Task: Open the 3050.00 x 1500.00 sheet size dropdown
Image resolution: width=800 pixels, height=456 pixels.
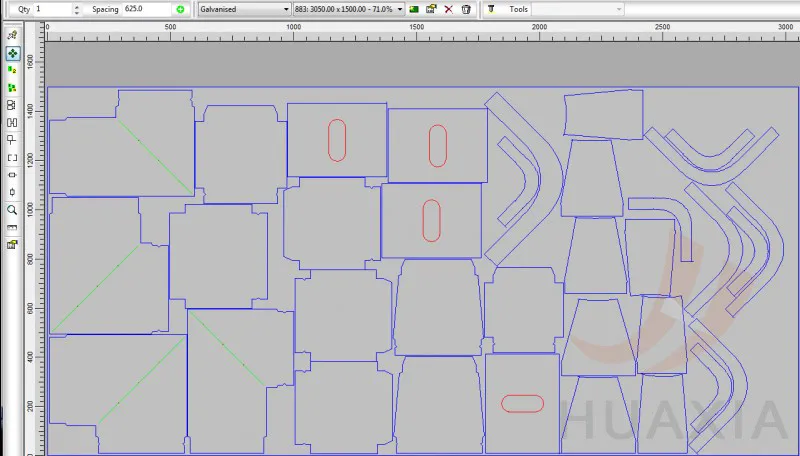Action: point(349,9)
